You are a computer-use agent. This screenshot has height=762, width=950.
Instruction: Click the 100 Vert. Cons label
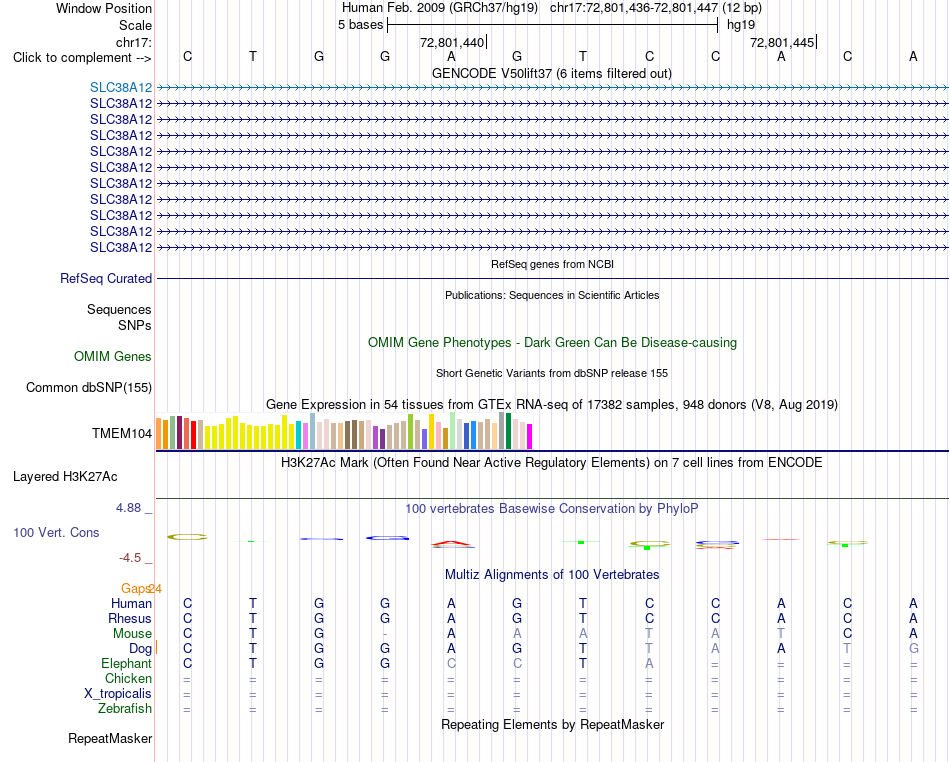[56, 532]
